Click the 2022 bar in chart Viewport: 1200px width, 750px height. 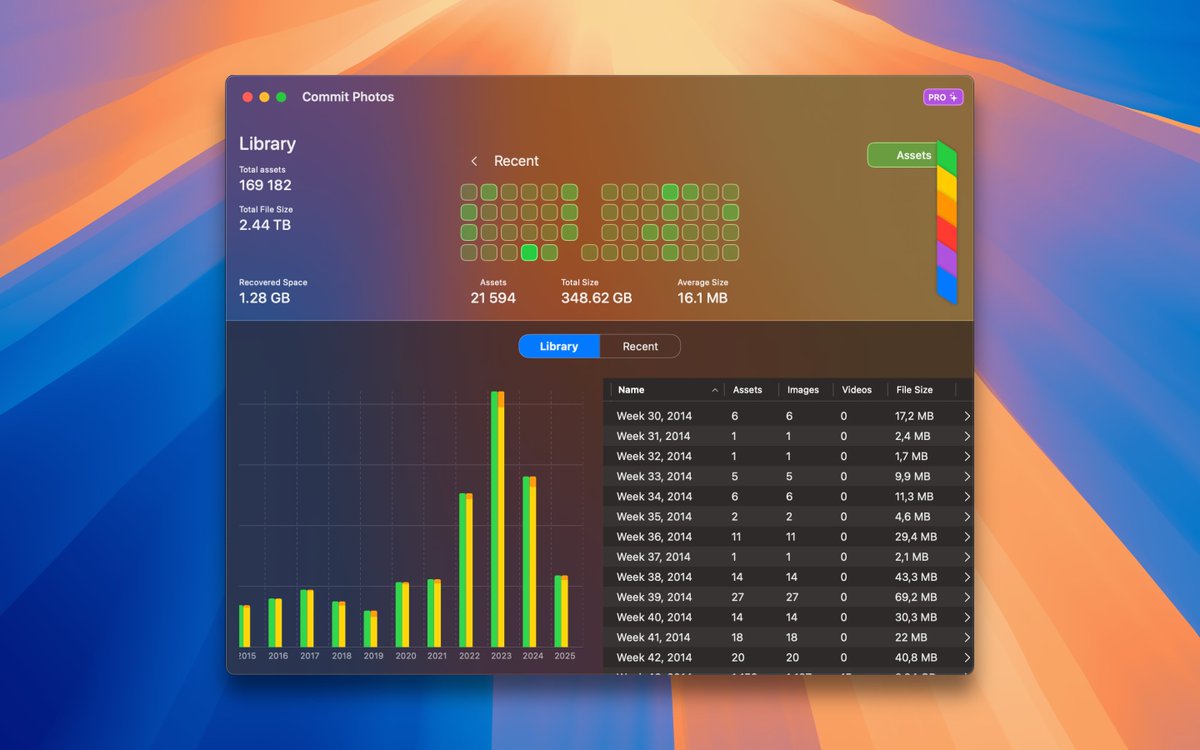coord(465,570)
